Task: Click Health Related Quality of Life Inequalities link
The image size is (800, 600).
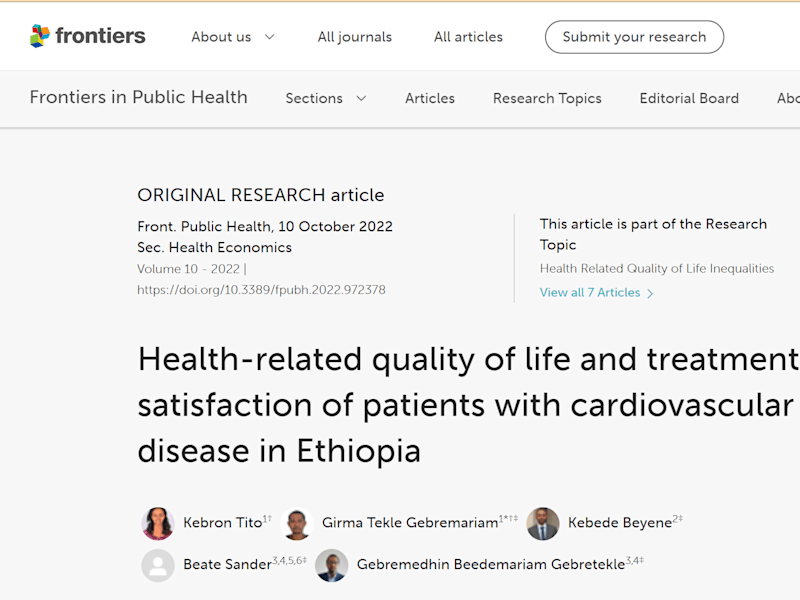Action: (x=657, y=268)
